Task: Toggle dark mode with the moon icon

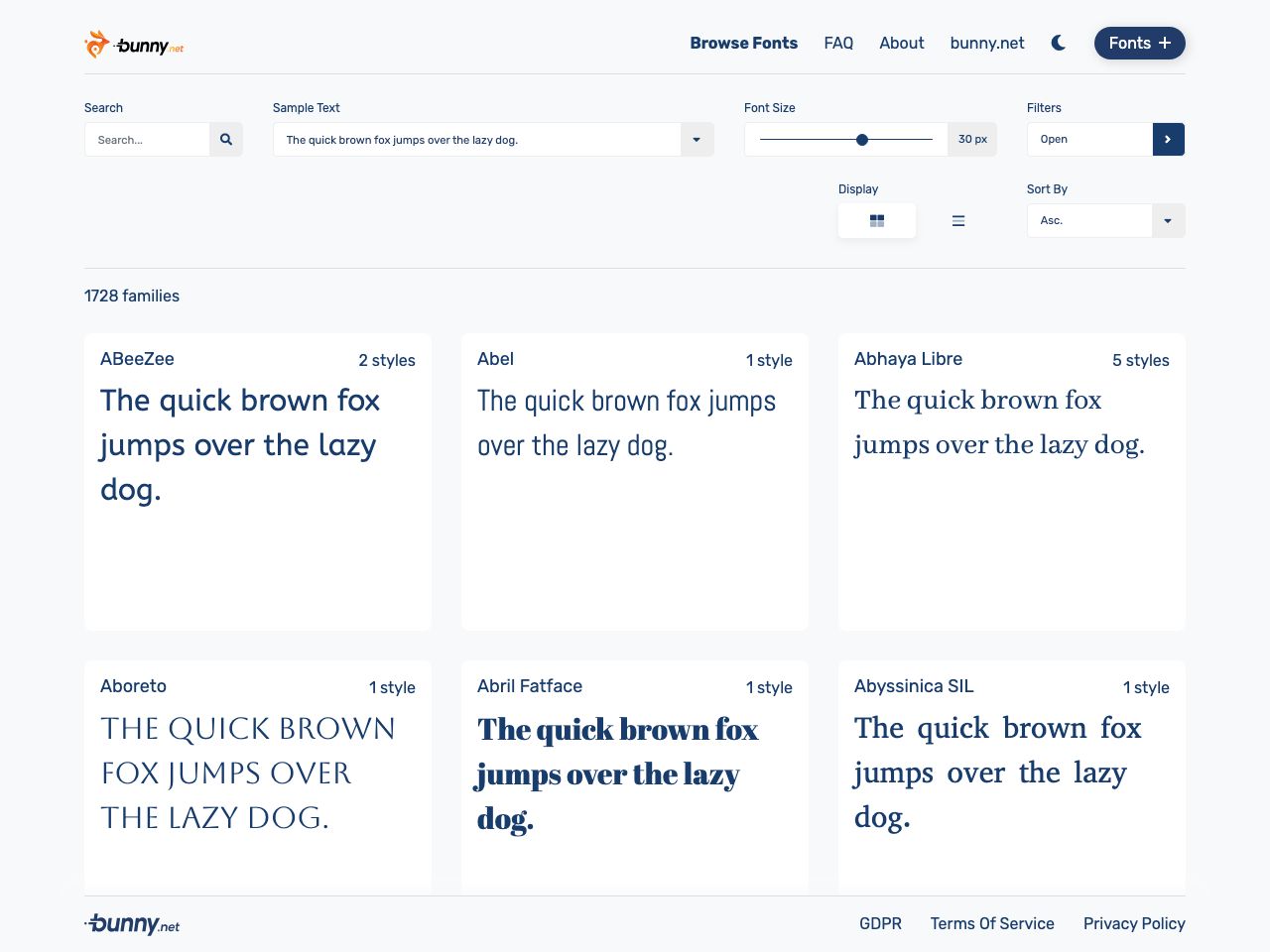Action: (x=1058, y=43)
